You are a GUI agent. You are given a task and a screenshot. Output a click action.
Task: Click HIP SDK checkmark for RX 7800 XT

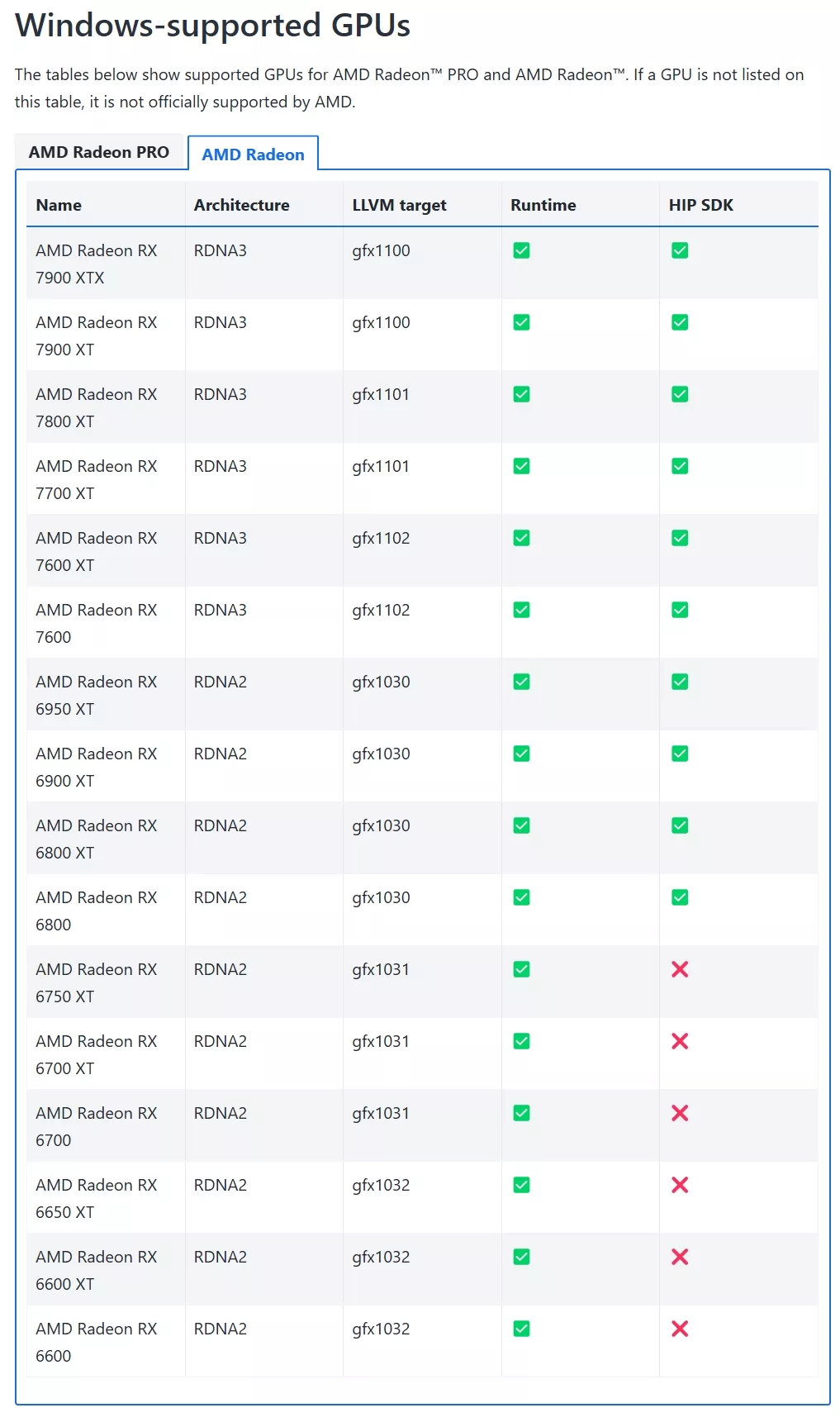(680, 394)
